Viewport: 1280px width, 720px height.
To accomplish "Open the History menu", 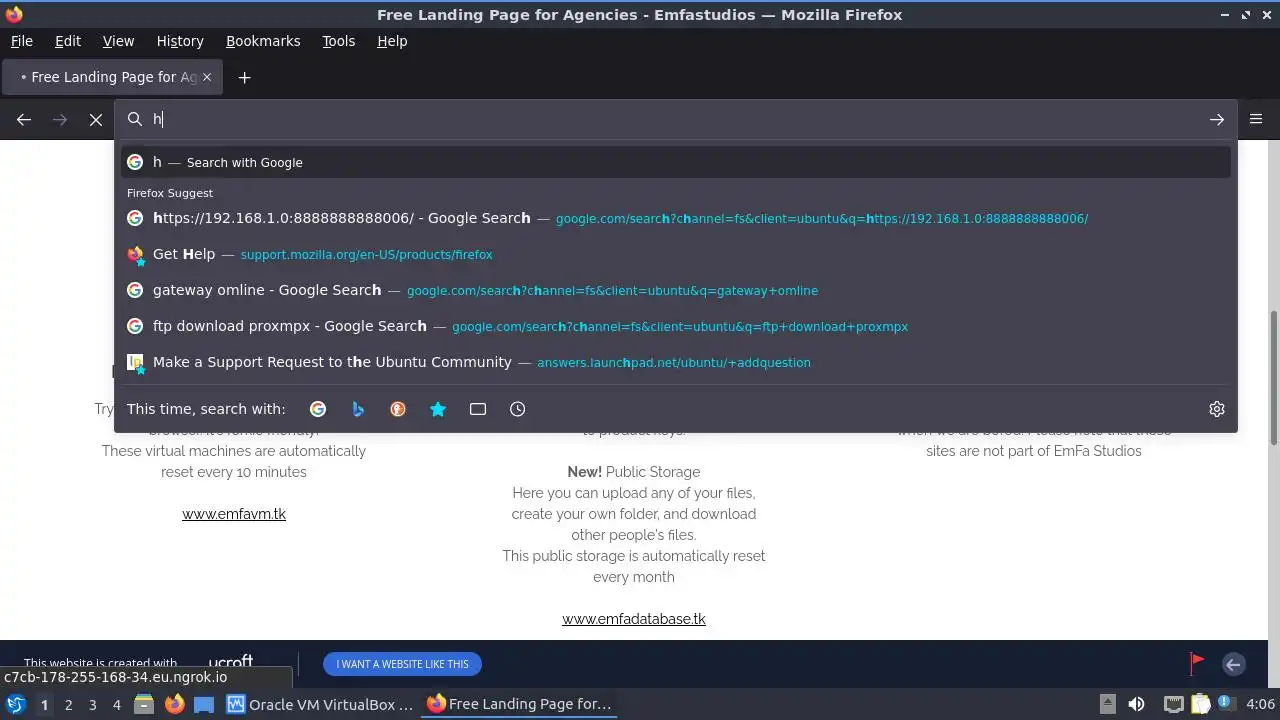I will pos(180,41).
